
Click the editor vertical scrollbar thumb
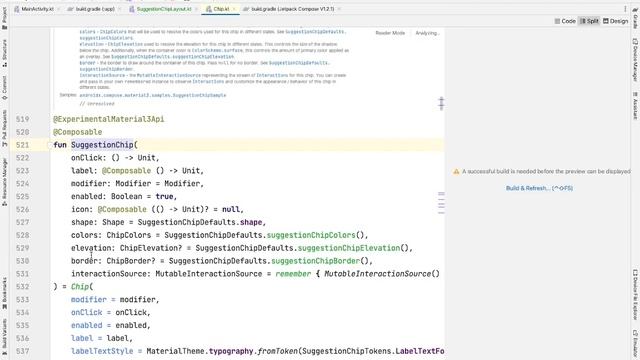(x=441, y=103)
